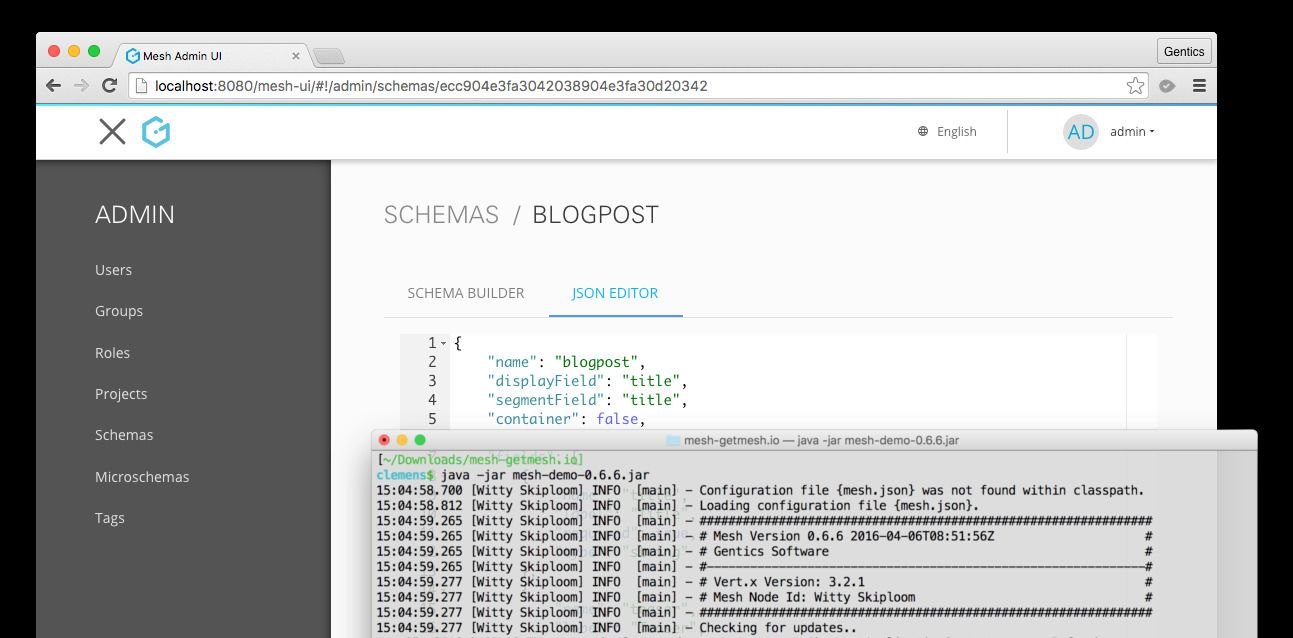The height and width of the screenshot is (638, 1293).
Task: Open the Chrome hamburger menu
Action: pyautogui.click(x=1199, y=86)
